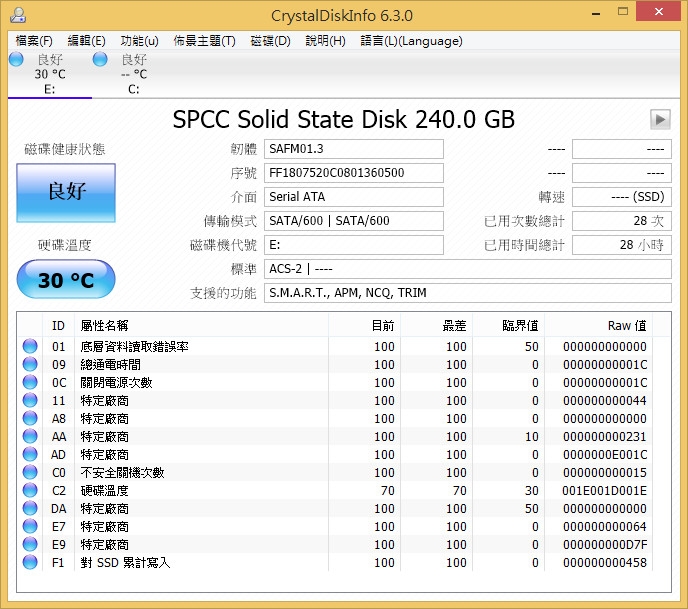Click the features field S.M.A.R.T., APM, NCQ, TRIM
688x609 pixels.
click(468, 293)
